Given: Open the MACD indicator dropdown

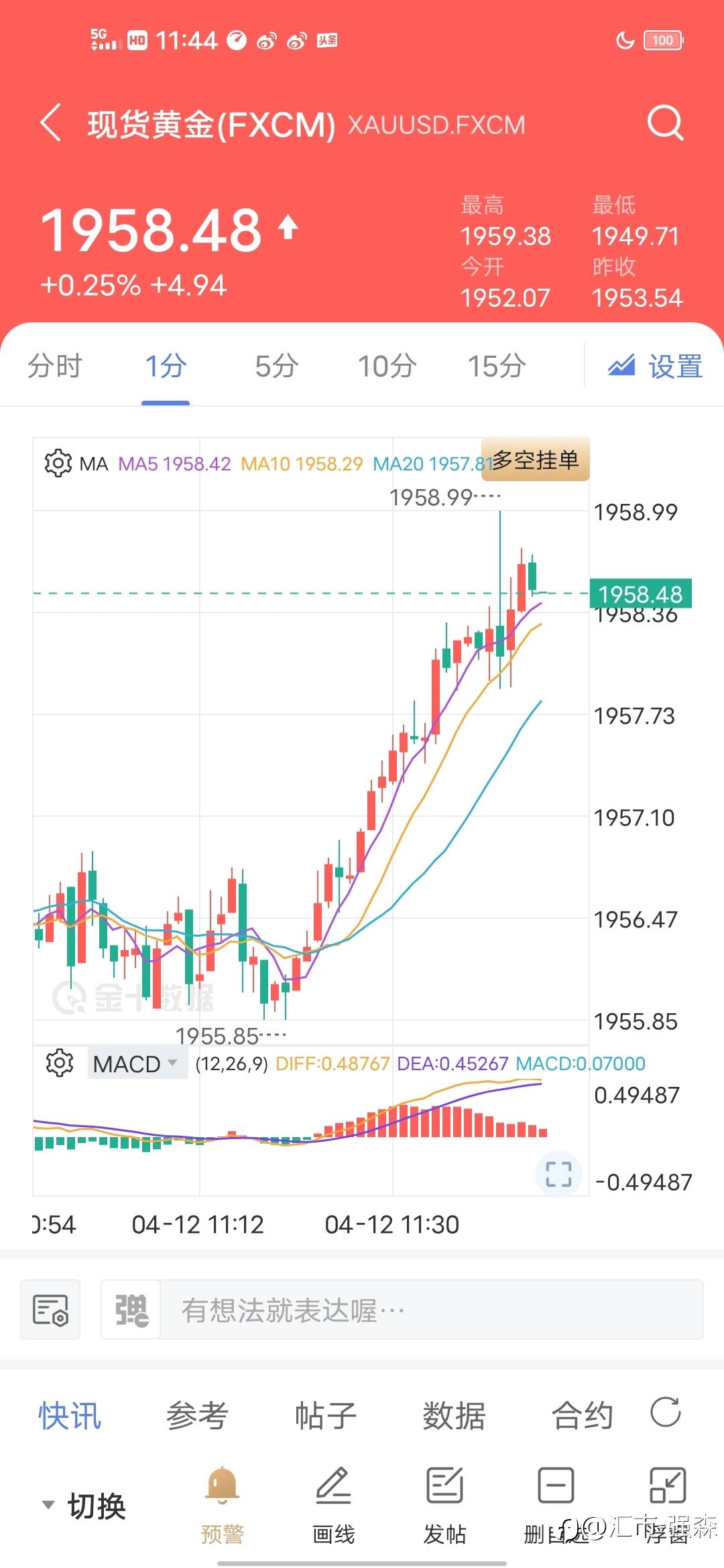Looking at the screenshot, I should [137, 1063].
